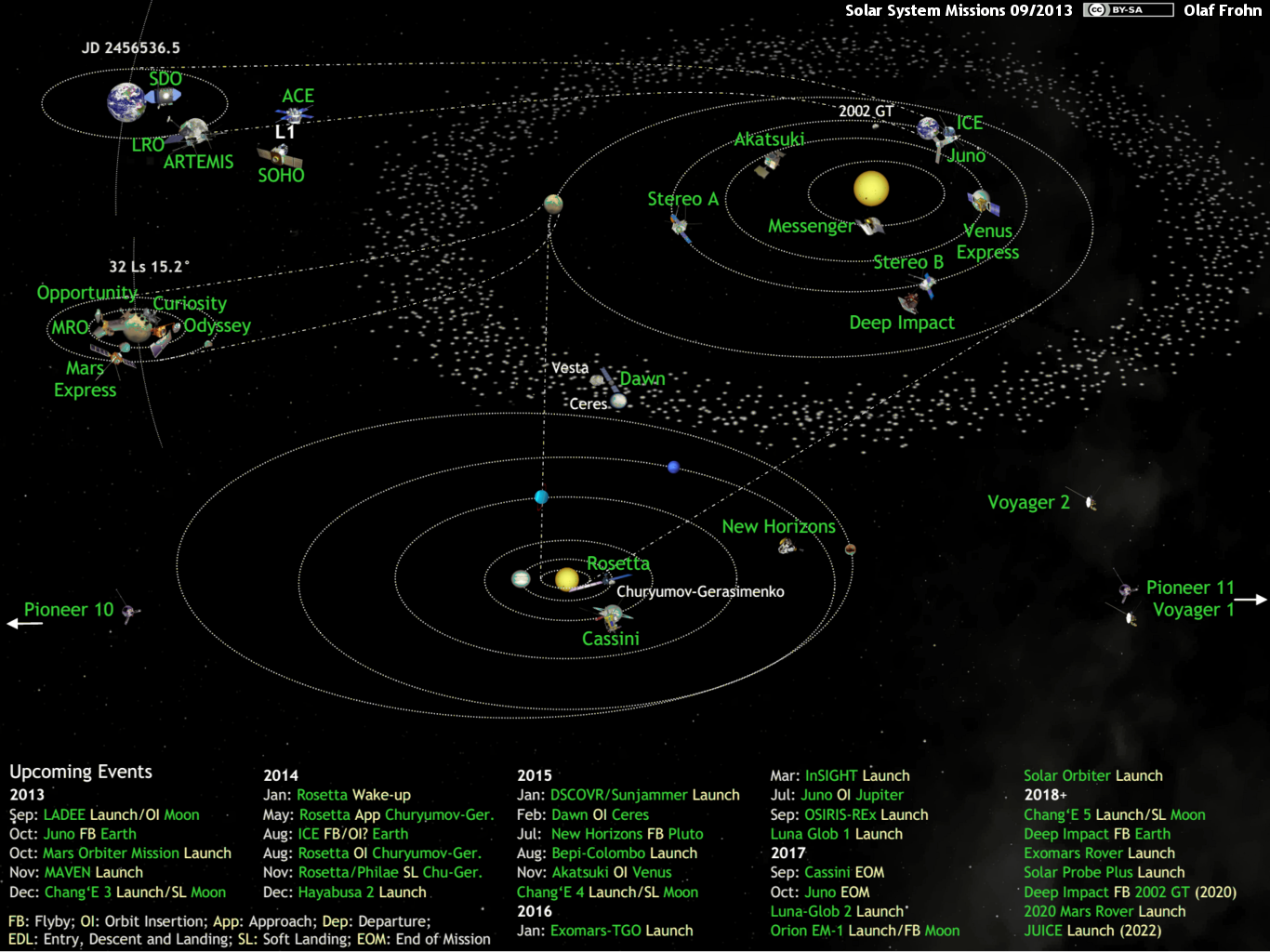
Task: Select the "Churyumov-Gerasimenko" comet label
Action: (x=700, y=591)
